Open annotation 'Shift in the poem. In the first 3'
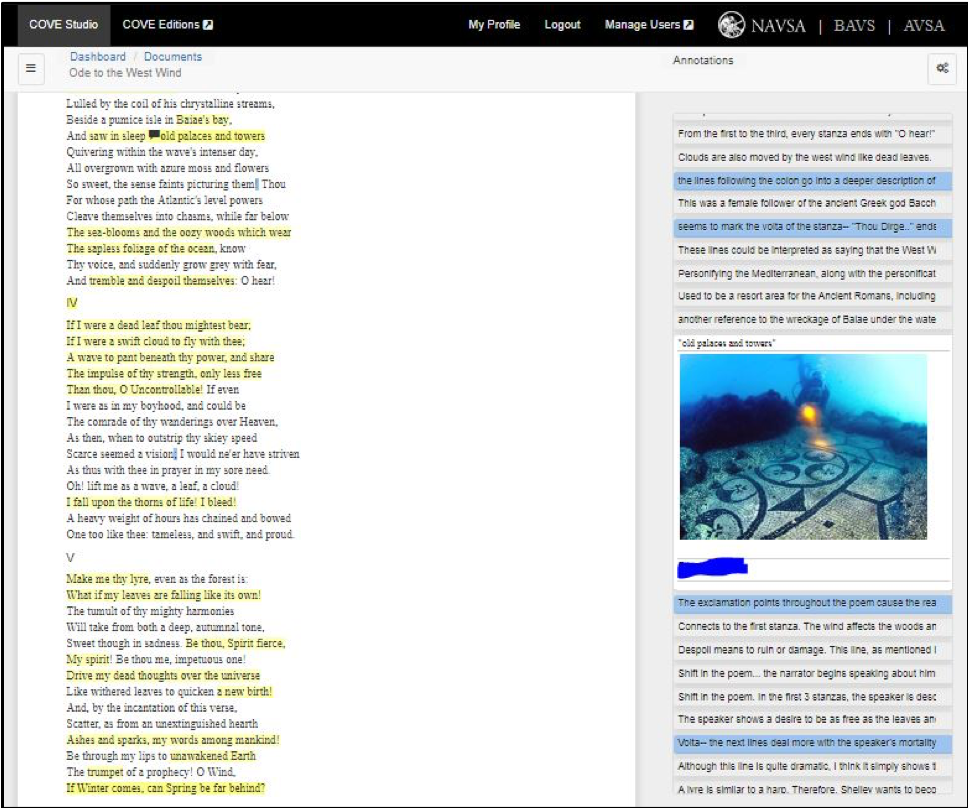 point(812,696)
